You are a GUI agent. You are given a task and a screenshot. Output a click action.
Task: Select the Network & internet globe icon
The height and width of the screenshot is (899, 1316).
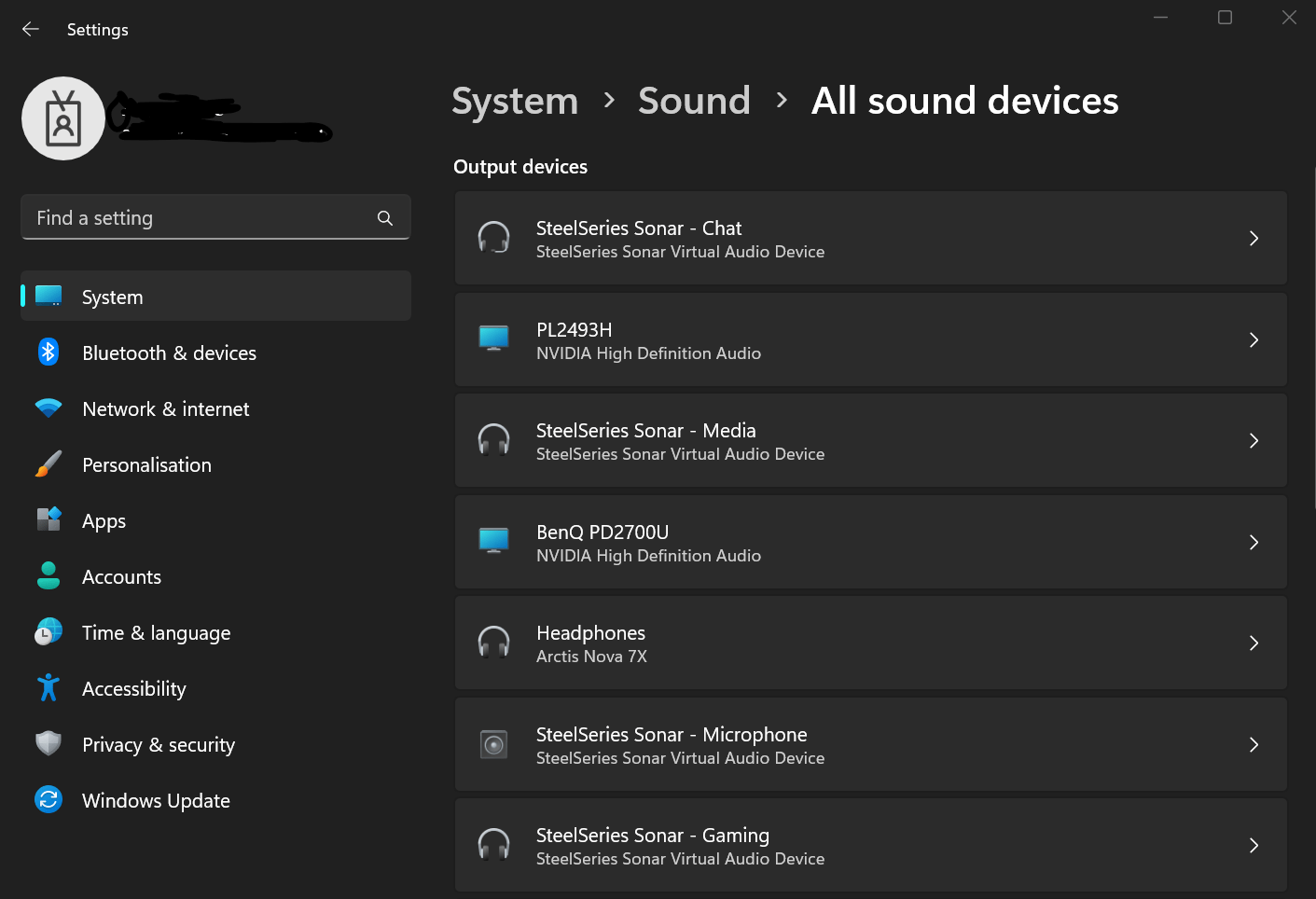point(48,408)
